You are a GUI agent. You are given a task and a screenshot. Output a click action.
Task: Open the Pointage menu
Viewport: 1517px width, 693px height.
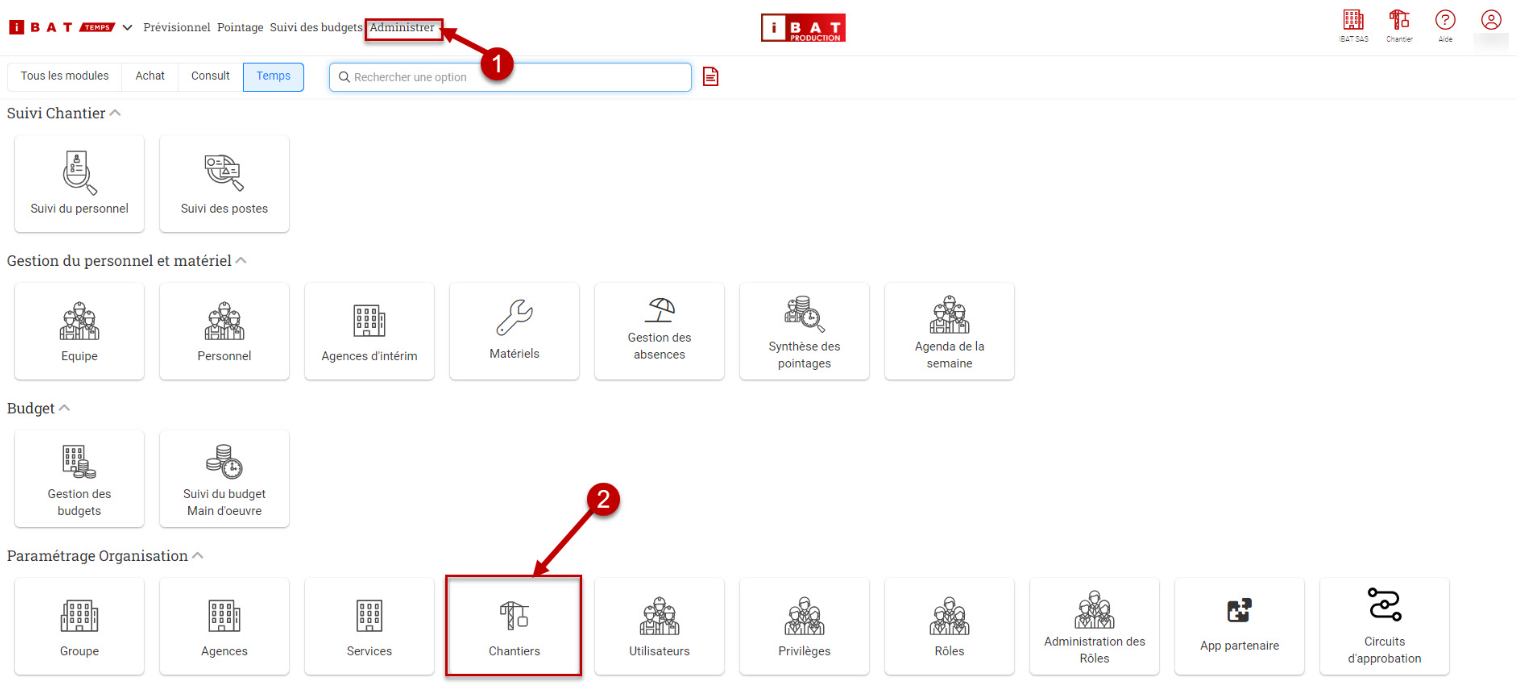(240, 28)
